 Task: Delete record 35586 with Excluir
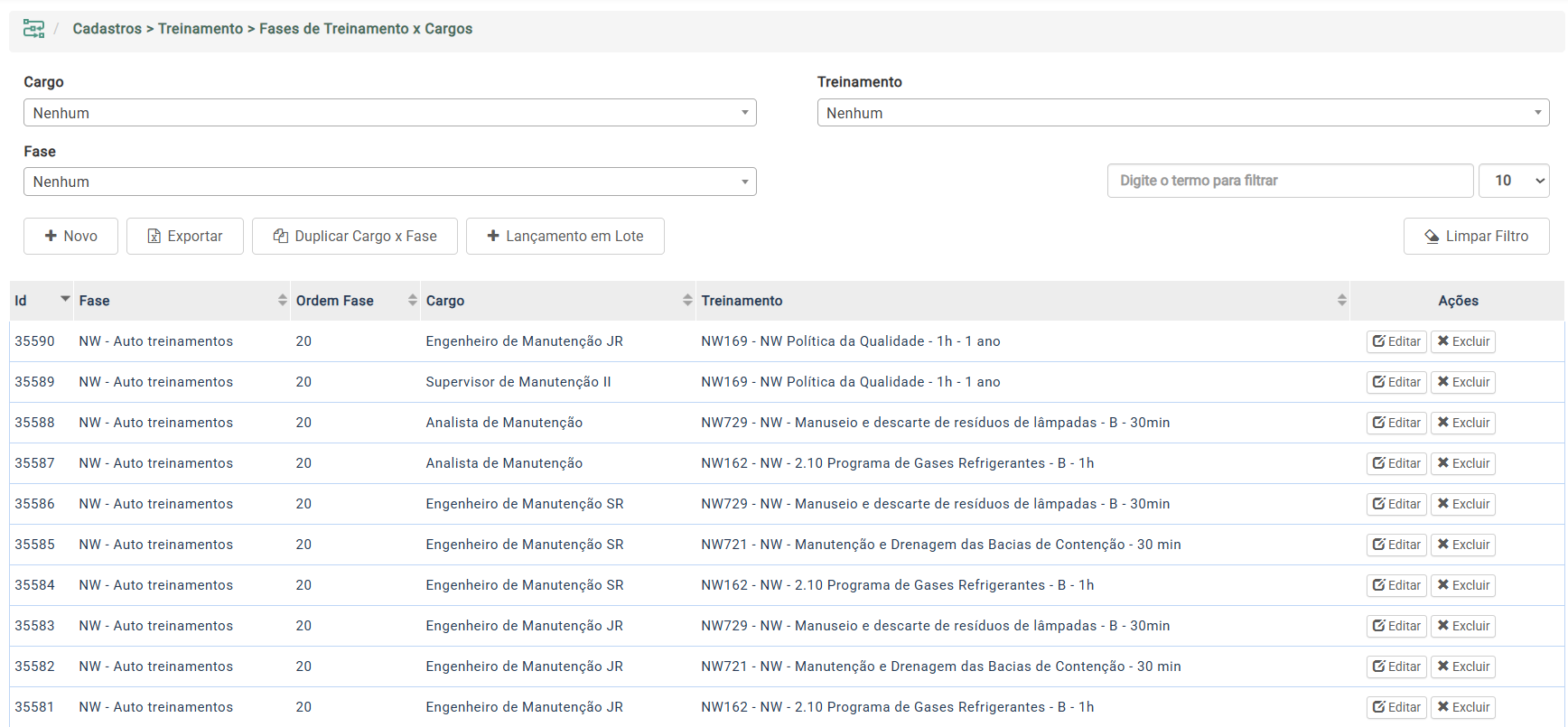(x=1462, y=504)
